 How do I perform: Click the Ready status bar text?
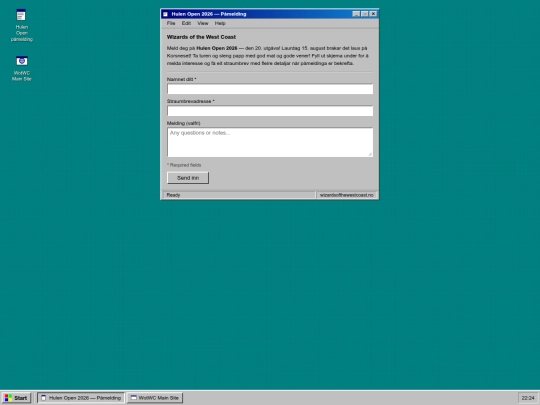tap(173, 195)
